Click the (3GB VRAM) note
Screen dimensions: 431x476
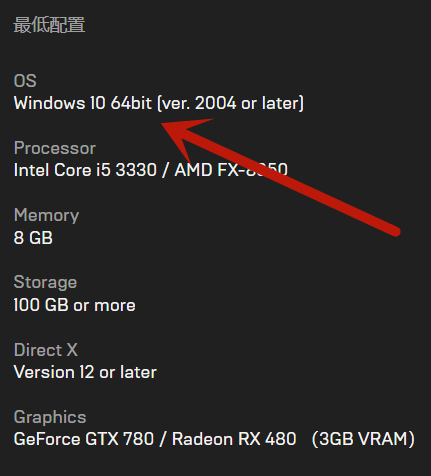(363, 439)
